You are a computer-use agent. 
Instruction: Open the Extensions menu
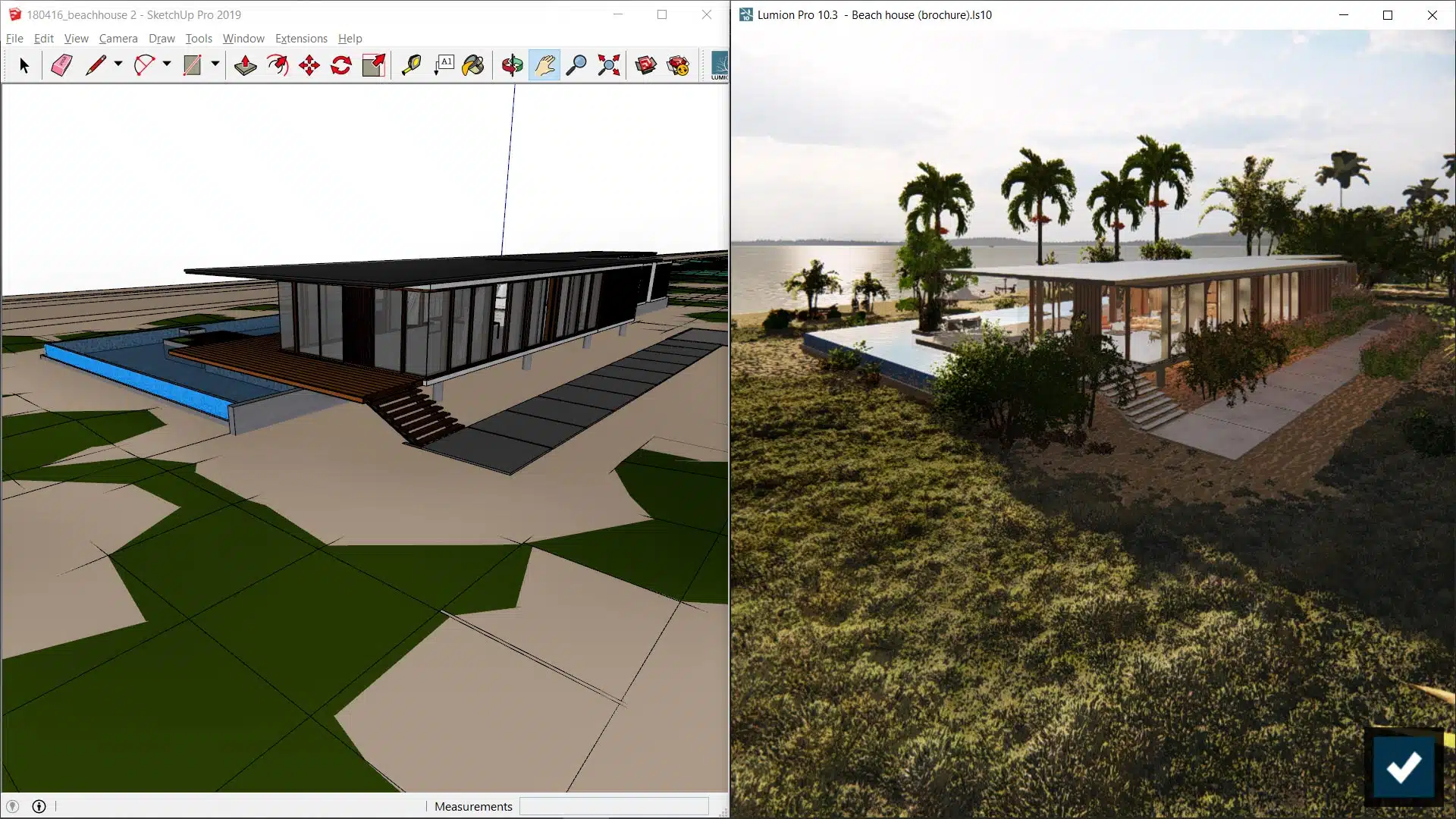(300, 38)
